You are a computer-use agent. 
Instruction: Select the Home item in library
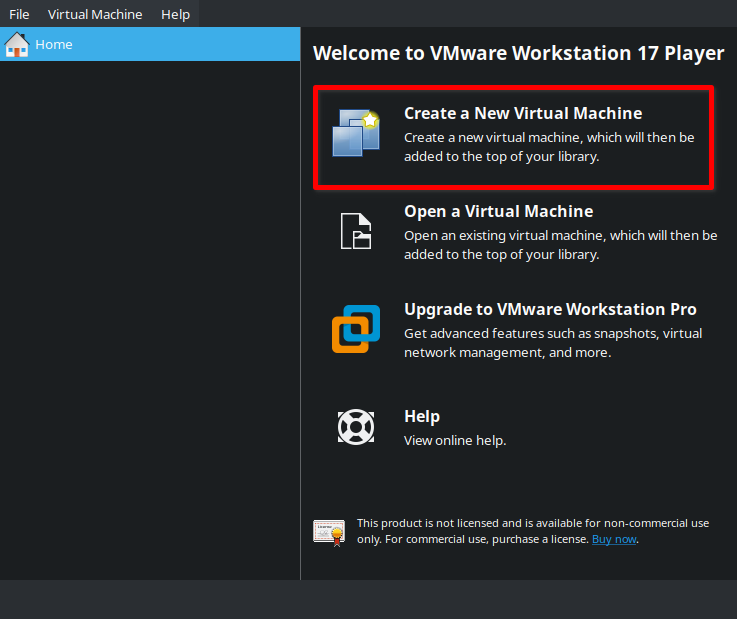pos(150,44)
